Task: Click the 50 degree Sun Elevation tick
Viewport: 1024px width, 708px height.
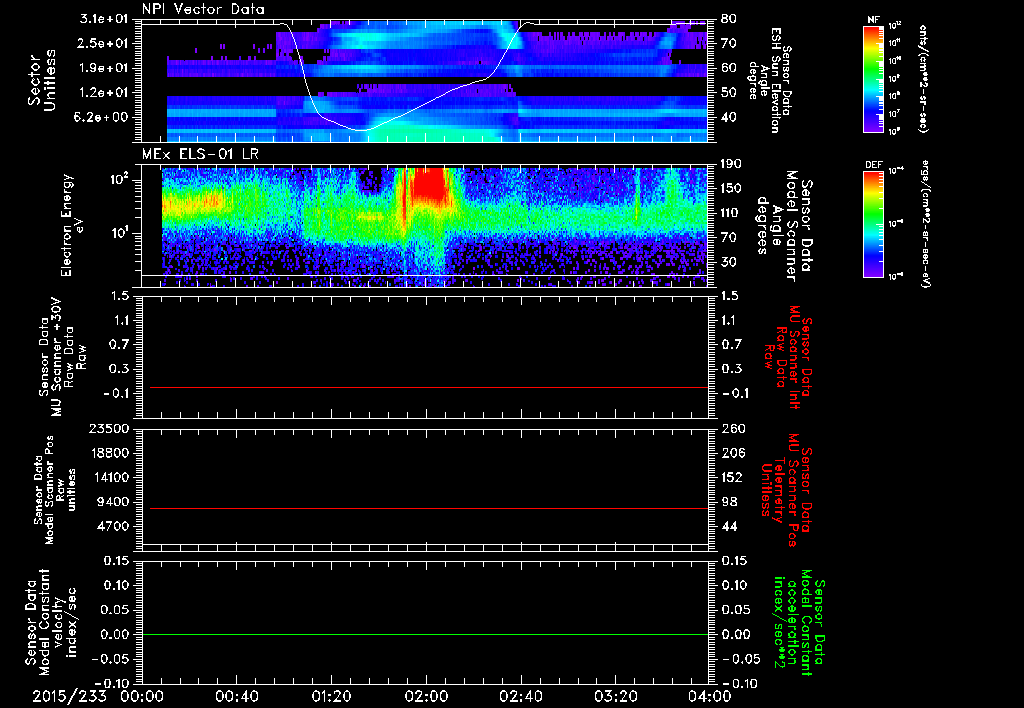Action: [729, 93]
